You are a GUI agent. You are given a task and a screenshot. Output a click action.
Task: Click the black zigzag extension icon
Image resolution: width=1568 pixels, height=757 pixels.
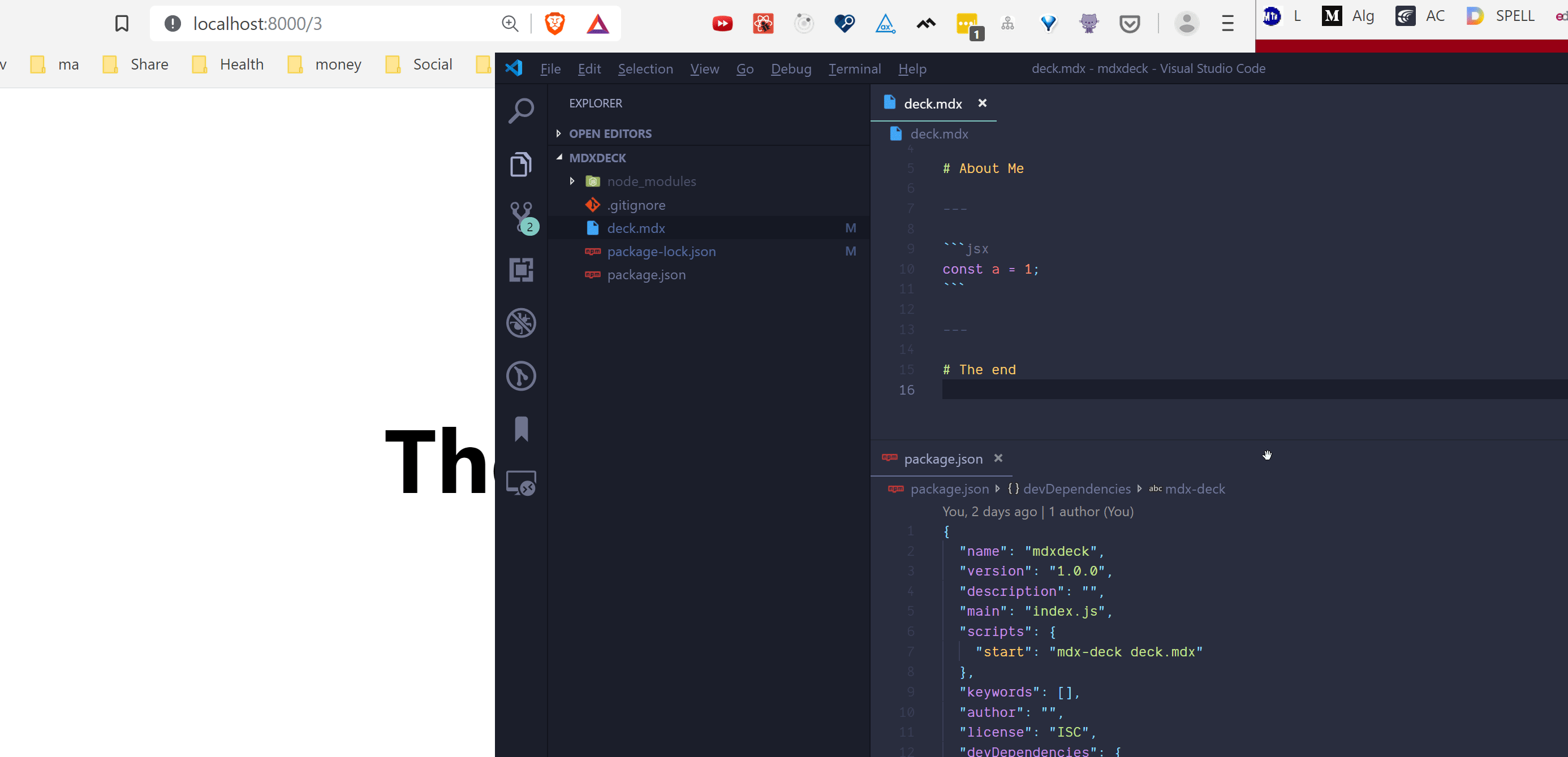[926, 24]
